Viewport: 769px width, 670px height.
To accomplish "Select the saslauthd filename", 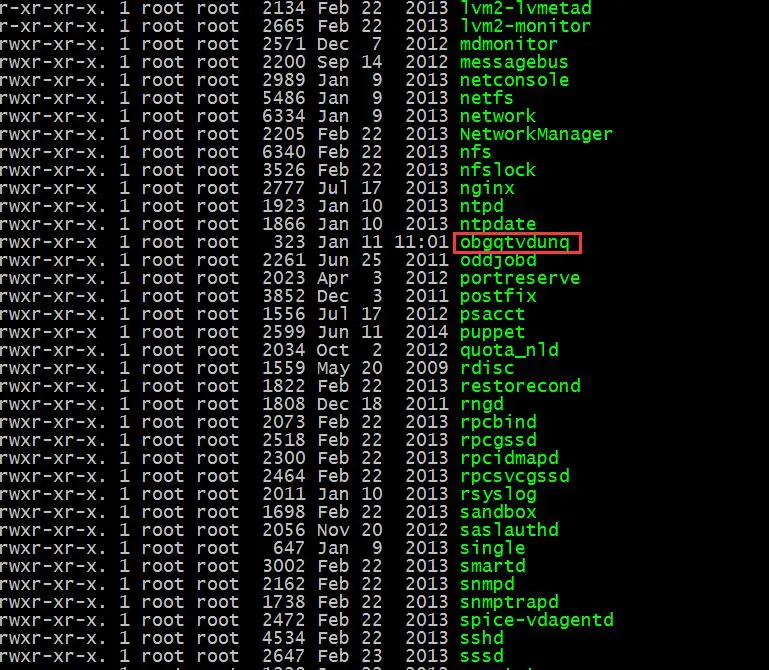I will click(509, 530).
